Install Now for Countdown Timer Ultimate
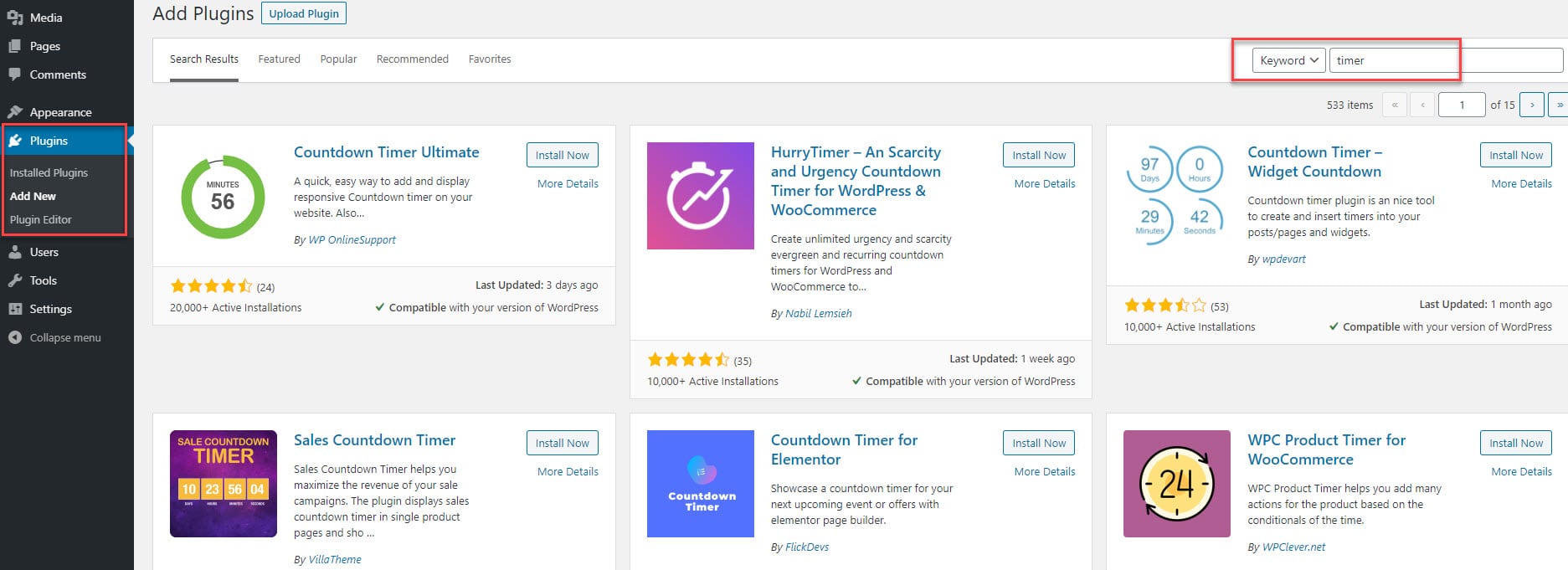 click(x=562, y=155)
